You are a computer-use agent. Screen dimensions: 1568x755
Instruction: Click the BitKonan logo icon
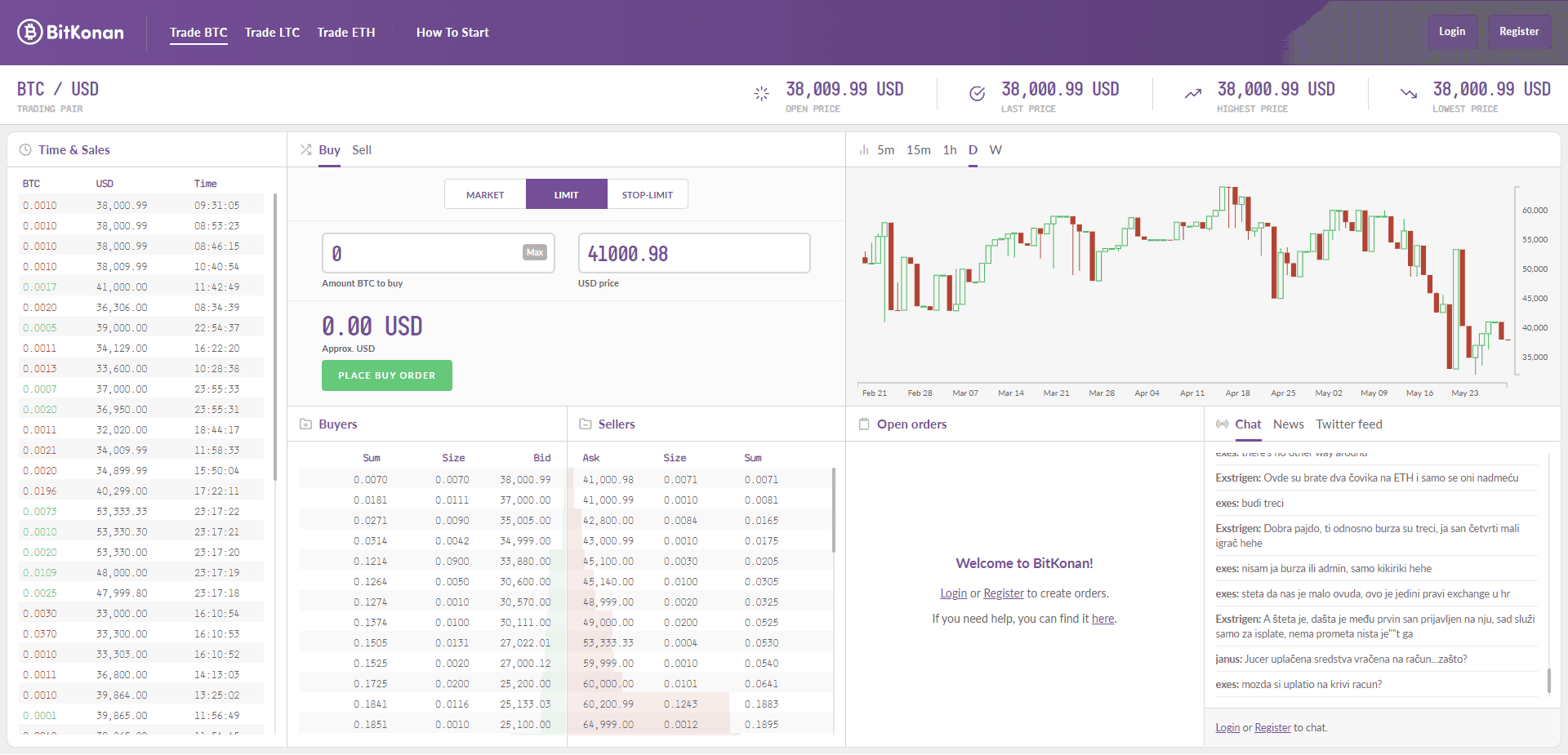(30, 32)
